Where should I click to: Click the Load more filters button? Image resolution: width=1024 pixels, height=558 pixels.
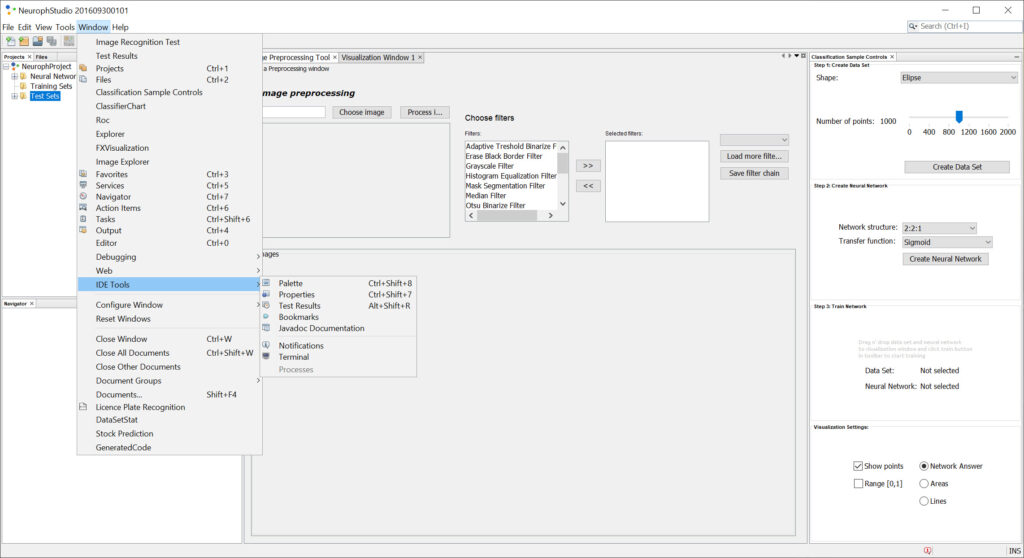pyautogui.click(x=754, y=156)
